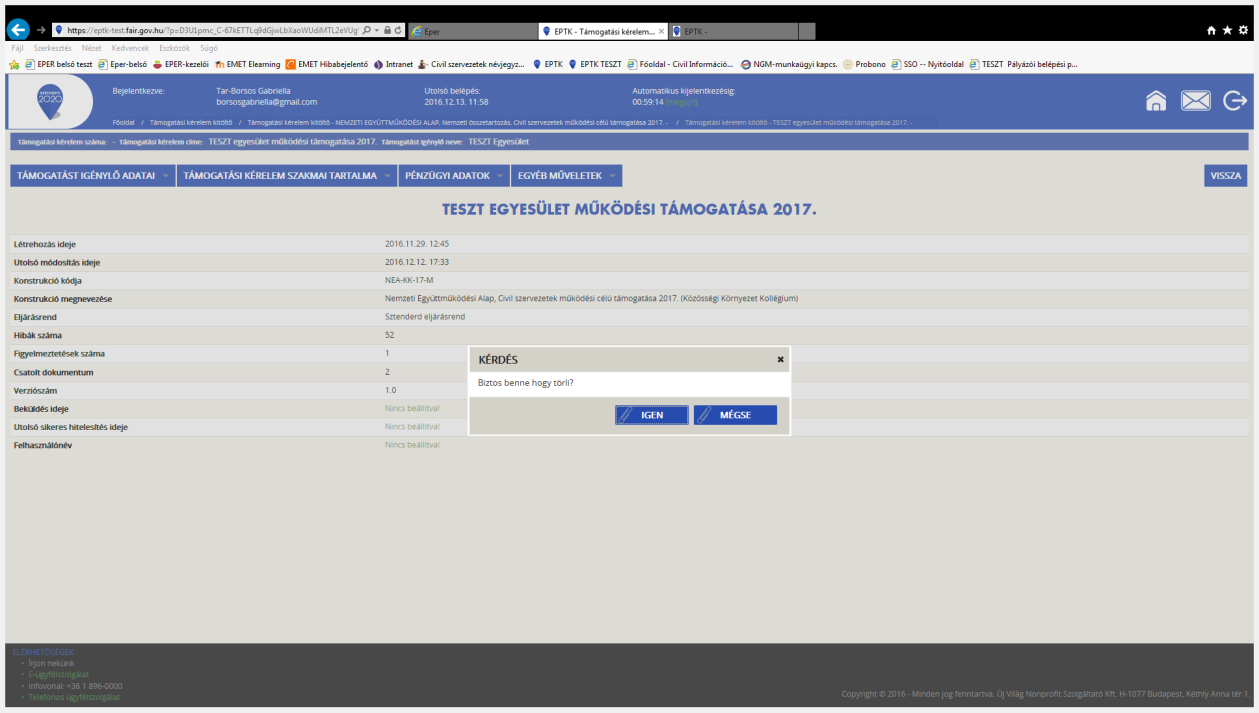Expand EGYÉB MŰVELETEK menu
The image size is (1259, 713).
point(566,175)
